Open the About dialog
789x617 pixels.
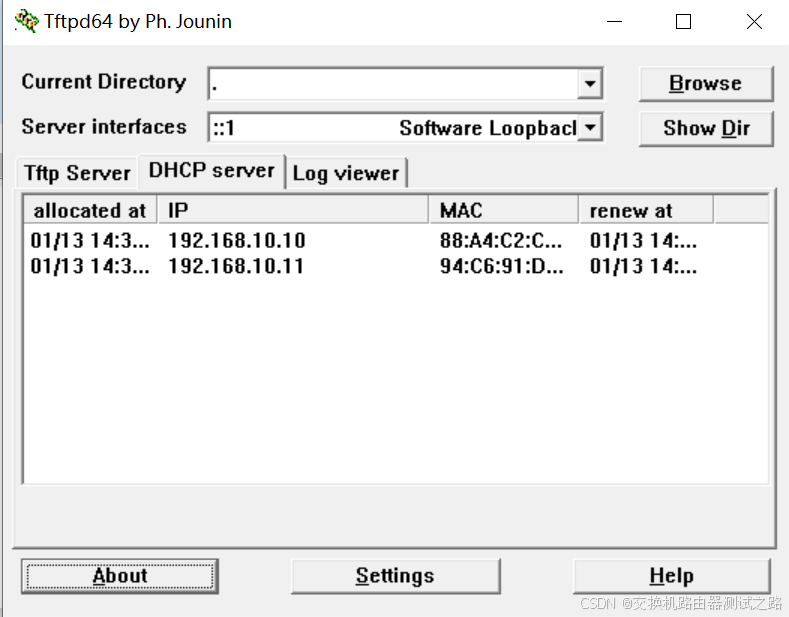(x=120, y=576)
